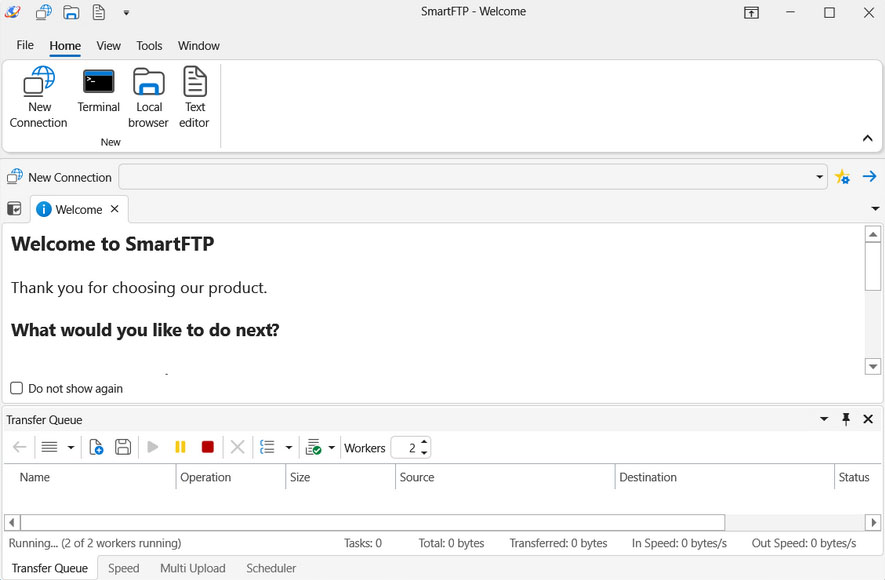
Task: Click quick access local browser folder icon
Action: click(71, 12)
